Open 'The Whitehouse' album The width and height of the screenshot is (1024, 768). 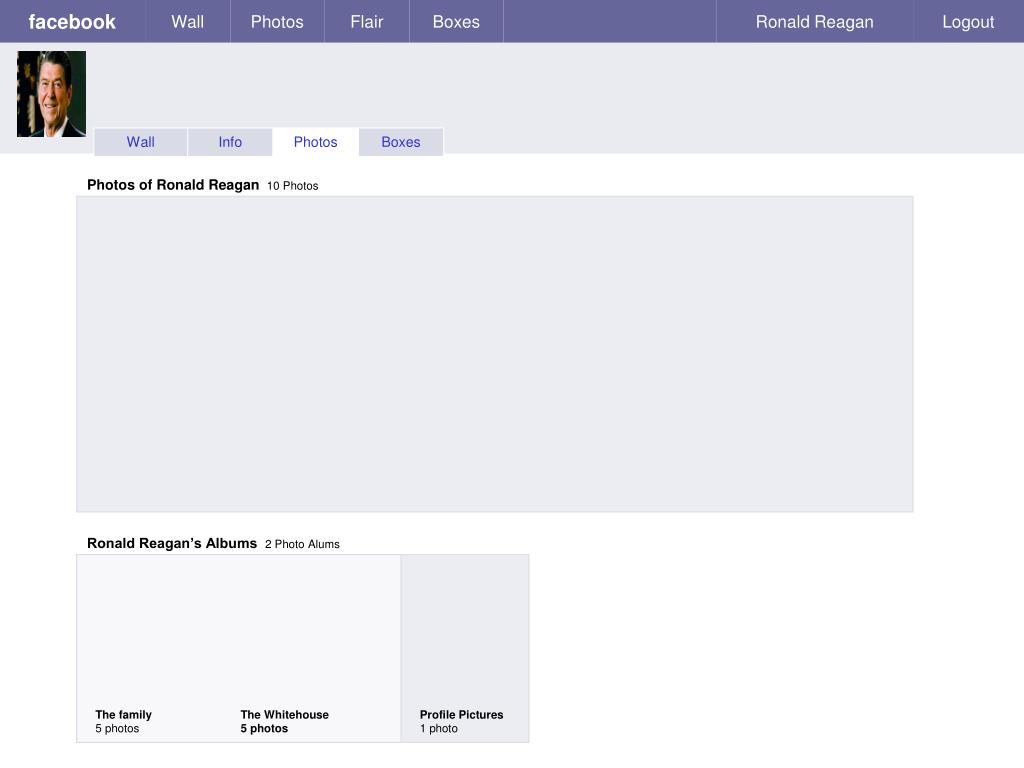285,714
